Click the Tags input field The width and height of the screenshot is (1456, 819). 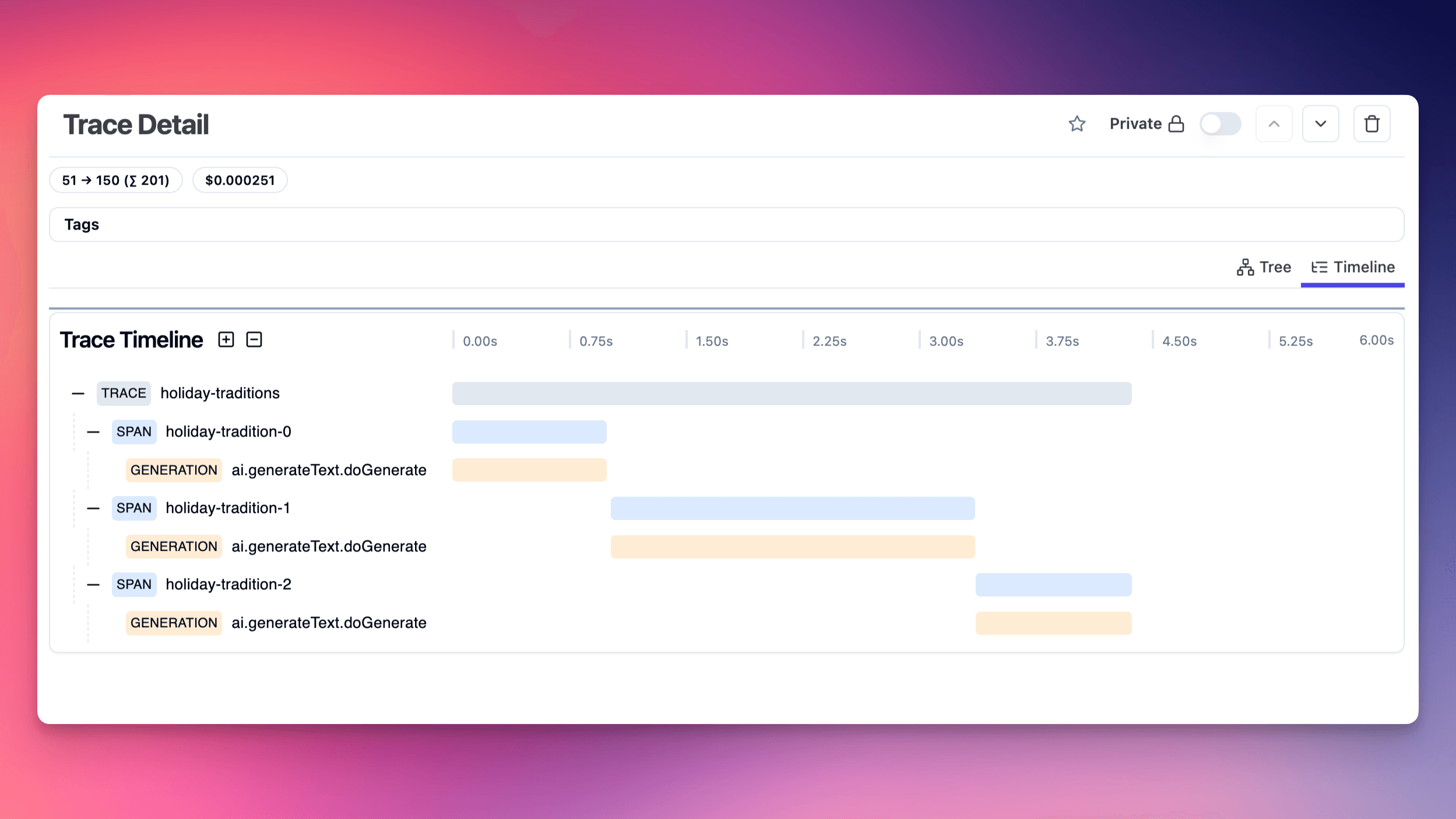[727, 223]
